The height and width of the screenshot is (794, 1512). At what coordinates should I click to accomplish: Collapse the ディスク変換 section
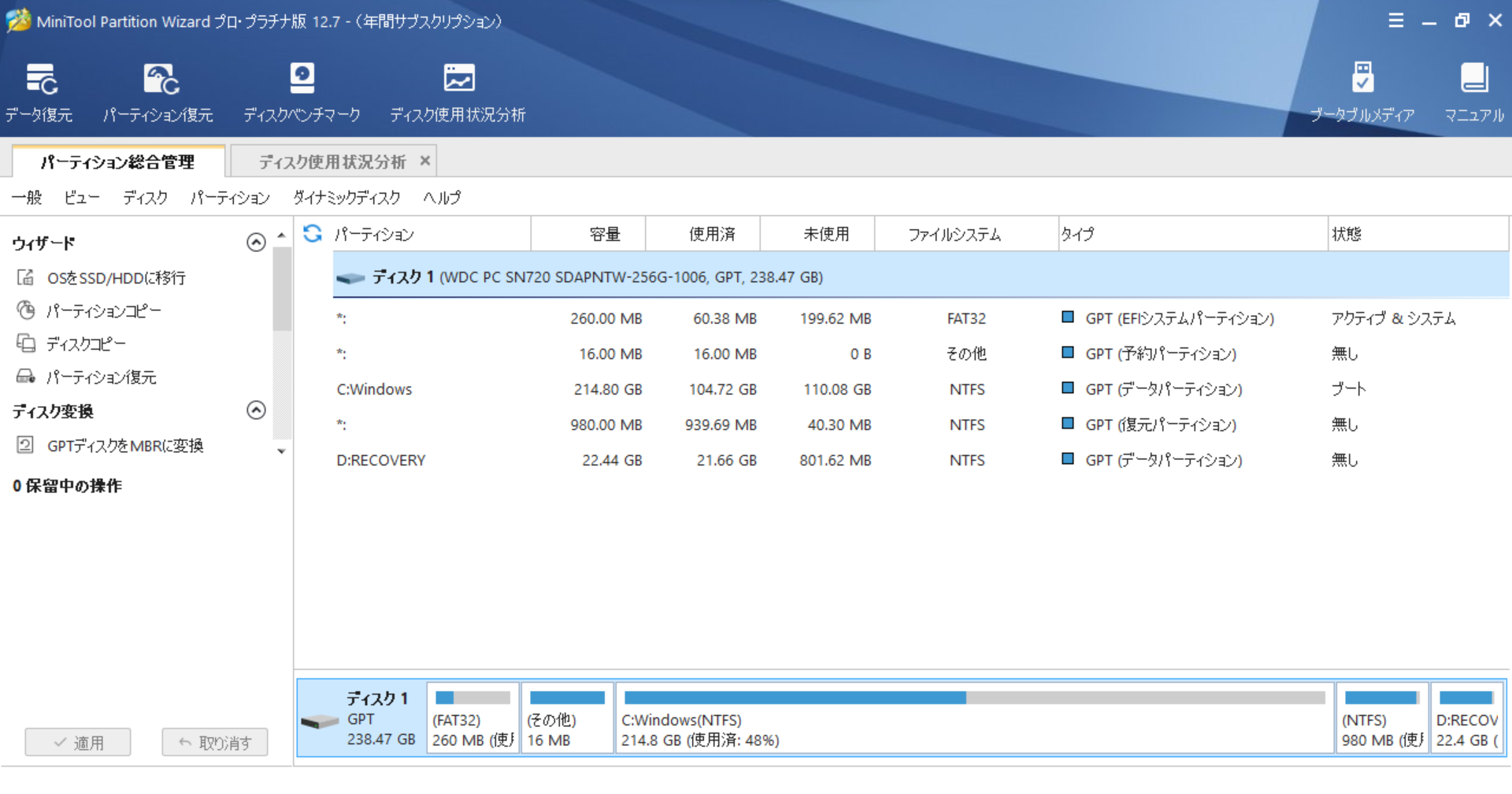pyautogui.click(x=256, y=410)
